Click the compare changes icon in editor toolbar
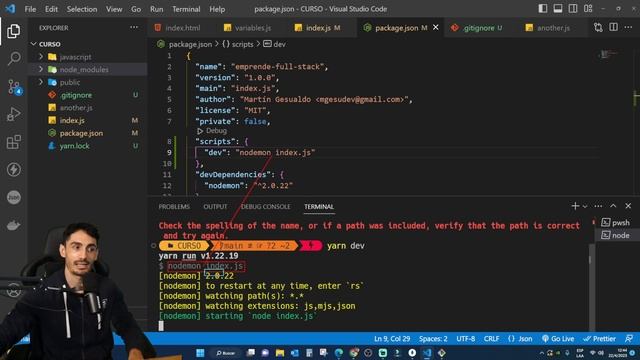Viewport: 640px width, 360px height. pos(598,27)
